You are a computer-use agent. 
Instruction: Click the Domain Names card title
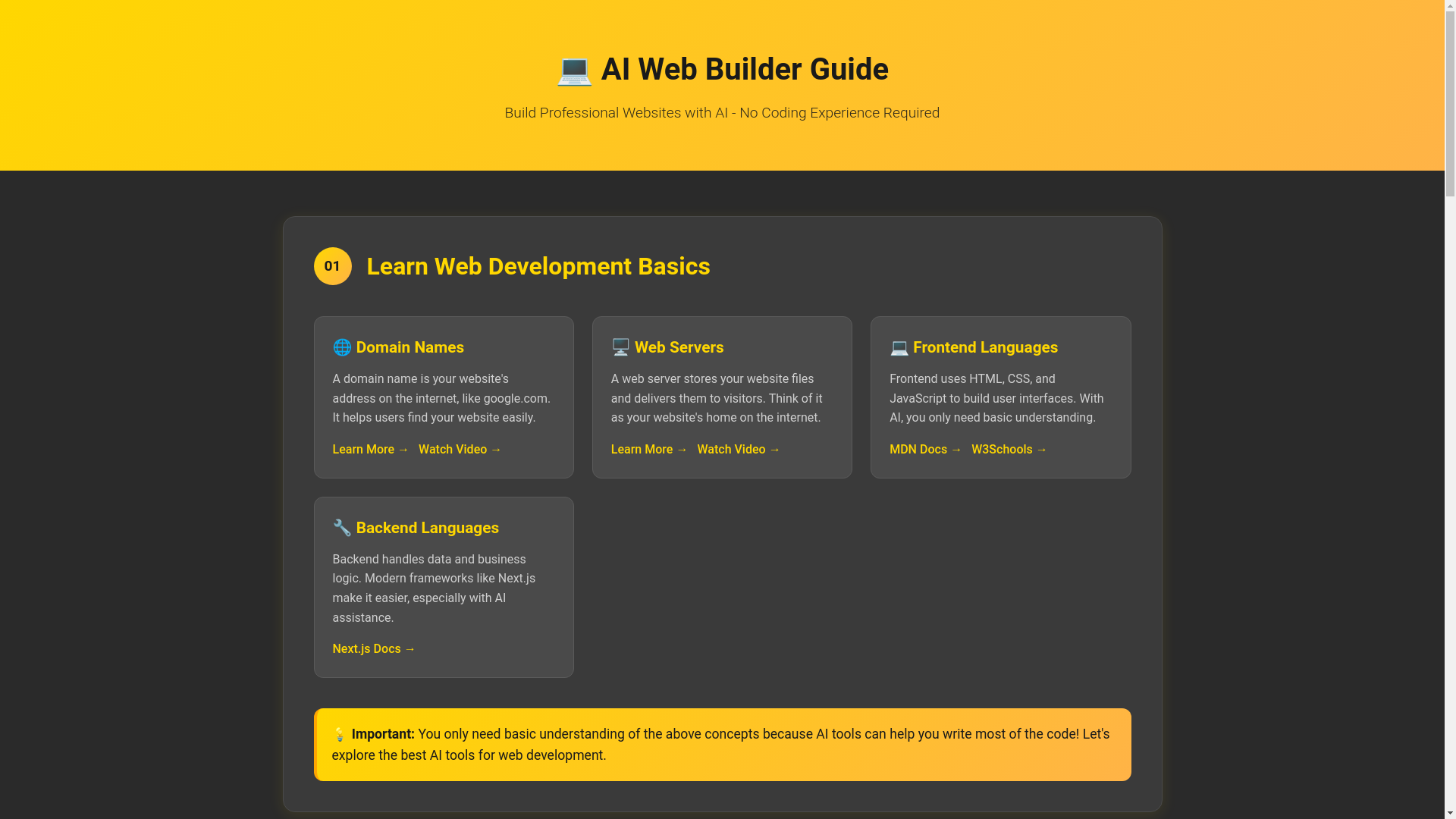[x=398, y=347]
